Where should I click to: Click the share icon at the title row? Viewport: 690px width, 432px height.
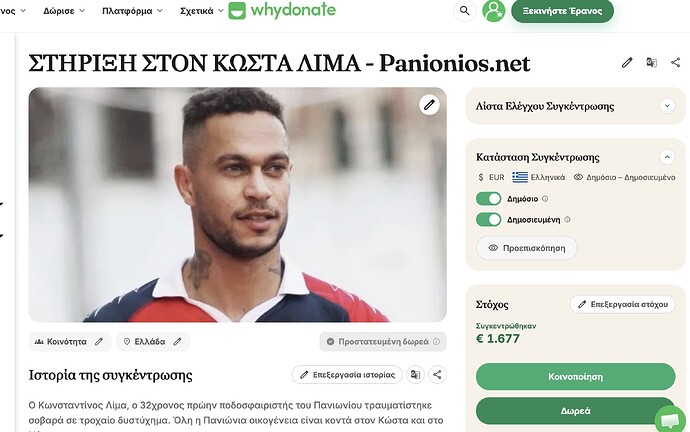(675, 62)
